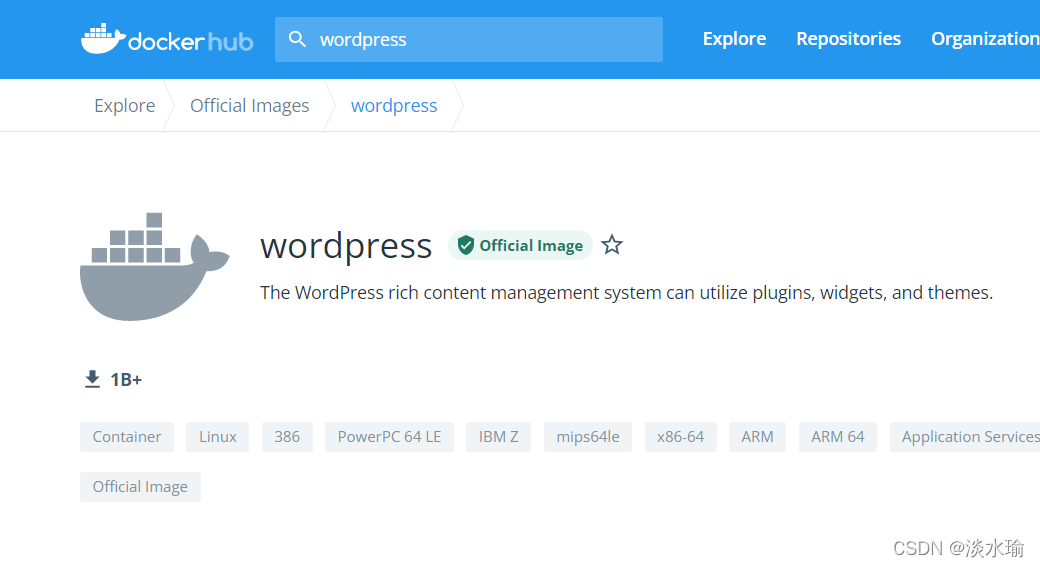Image resolution: width=1040 pixels, height=567 pixels.
Task: Click the Application Services tag
Action: coord(965,437)
